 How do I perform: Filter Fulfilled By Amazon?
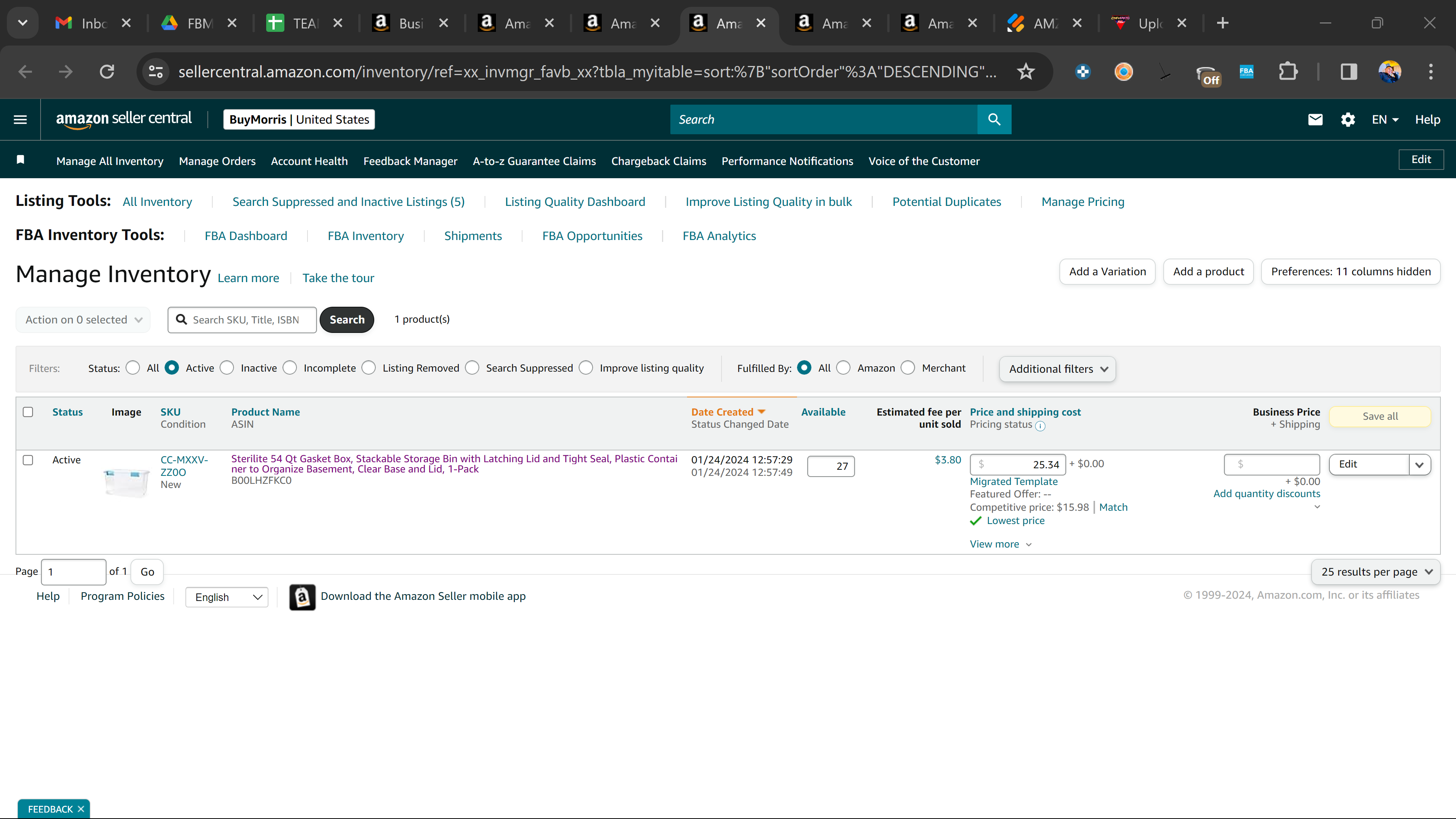tap(843, 368)
